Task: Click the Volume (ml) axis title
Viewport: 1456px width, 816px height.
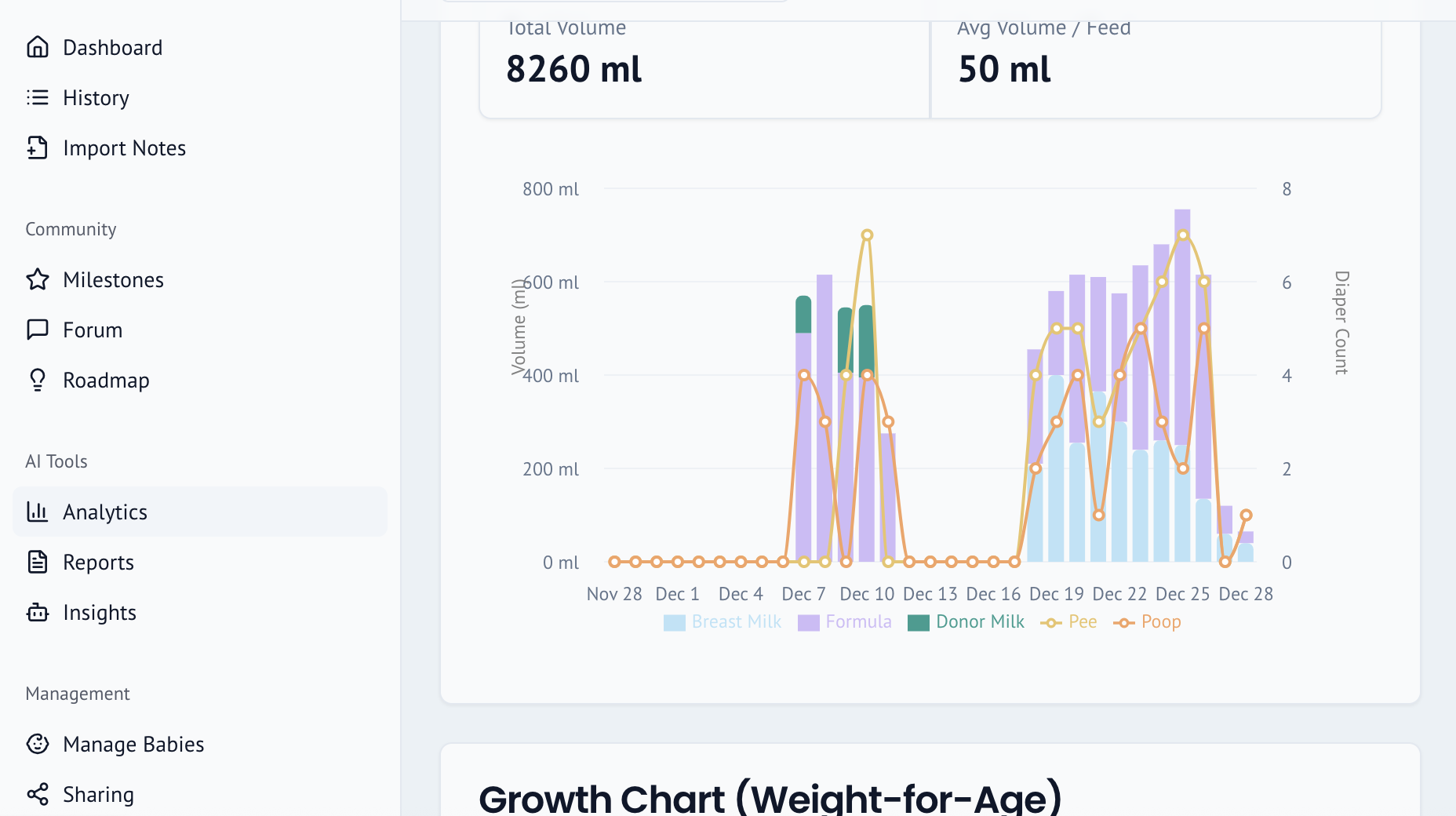Action: pos(518,327)
